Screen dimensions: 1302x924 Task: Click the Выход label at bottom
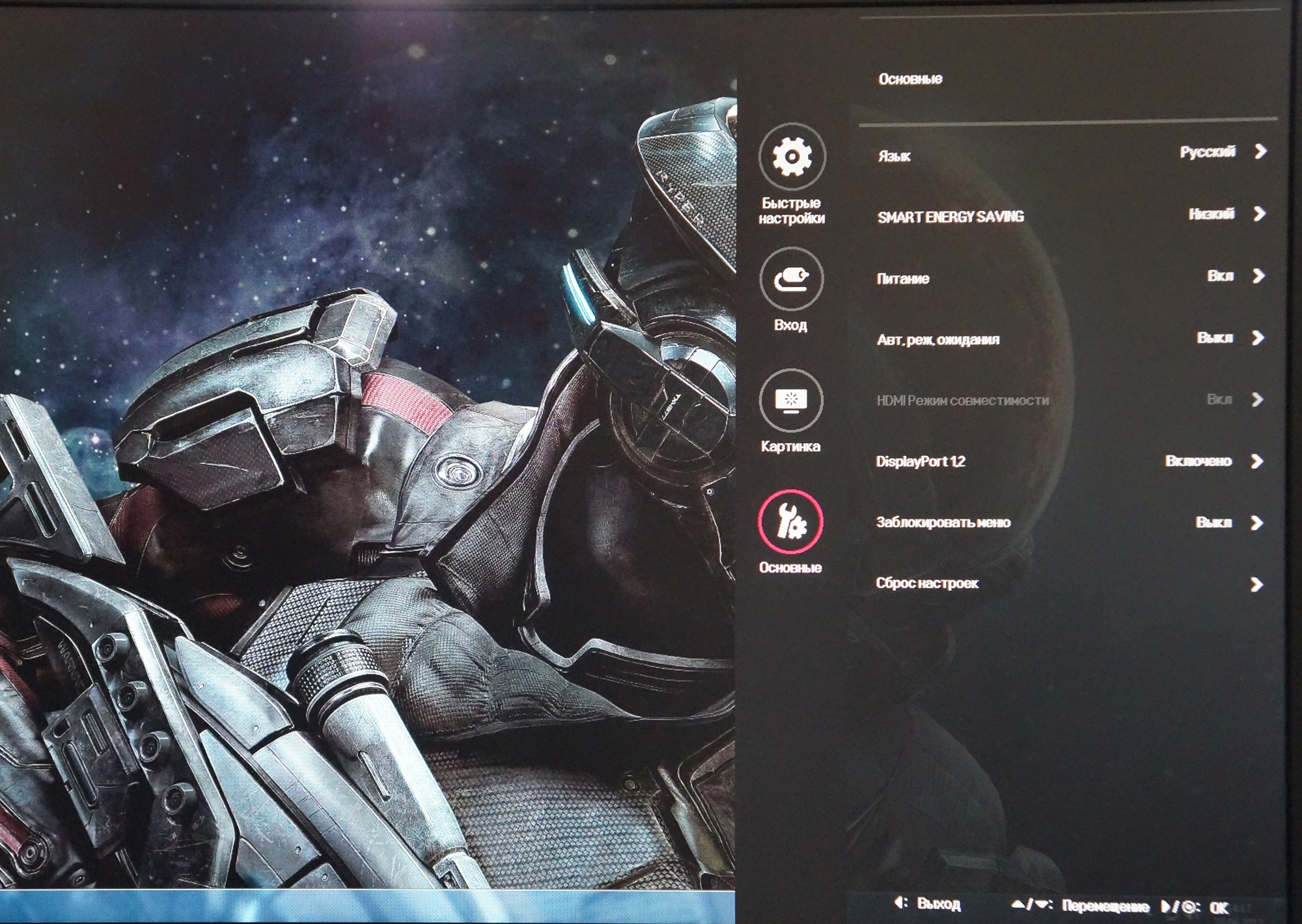click(x=938, y=903)
